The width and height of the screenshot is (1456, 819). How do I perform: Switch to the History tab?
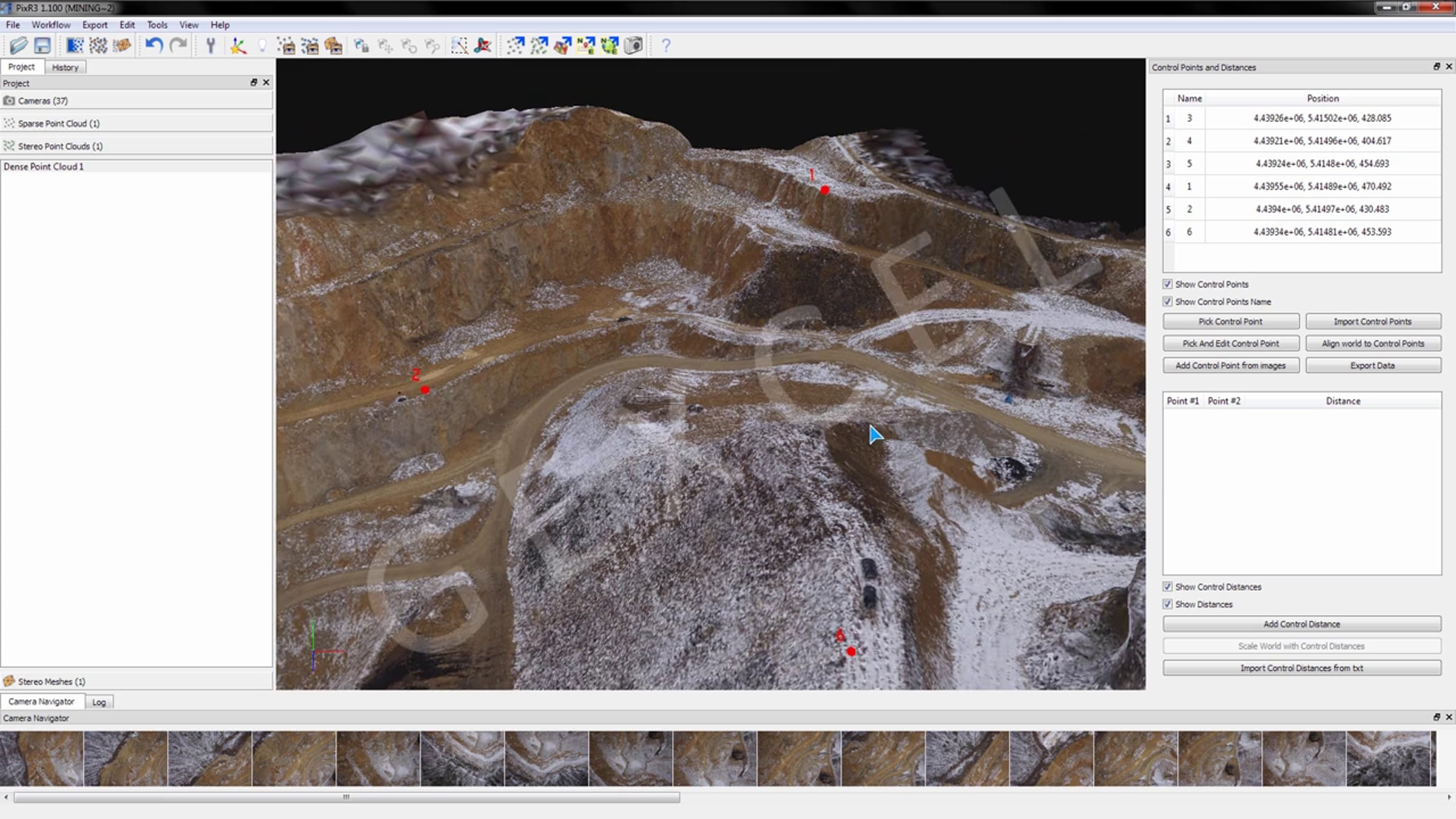[x=65, y=67]
